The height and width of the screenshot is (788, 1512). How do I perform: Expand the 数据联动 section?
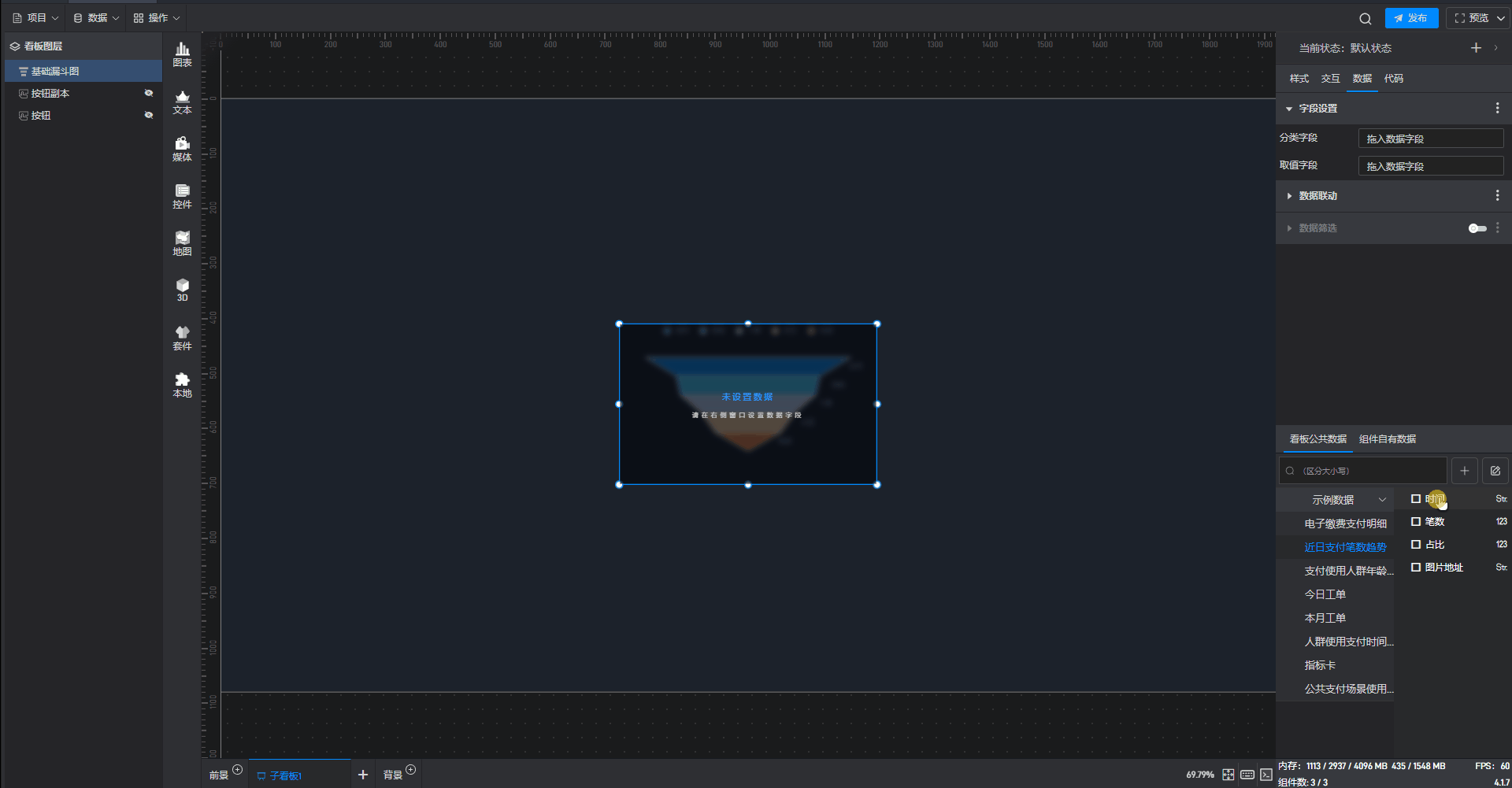click(1289, 196)
